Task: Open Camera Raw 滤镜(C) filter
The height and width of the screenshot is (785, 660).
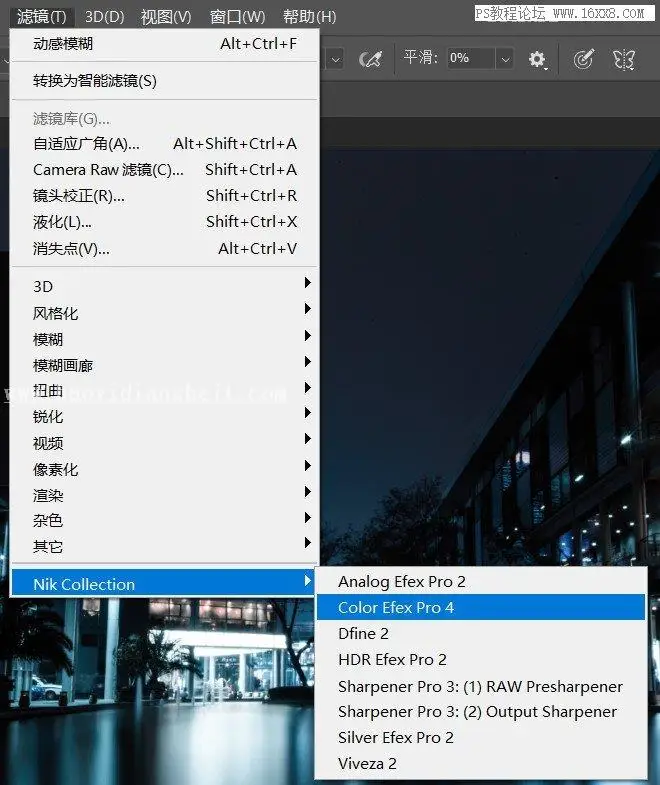Action: 165,170
